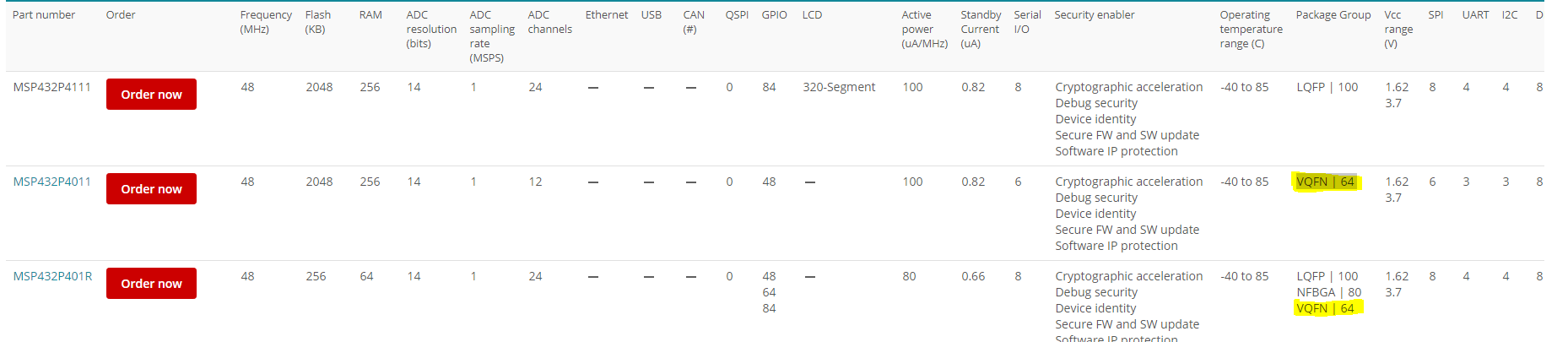Open the MSP432P4111 part number link
The height and width of the screenshot is (342, 1568).
tap(51, 87)
